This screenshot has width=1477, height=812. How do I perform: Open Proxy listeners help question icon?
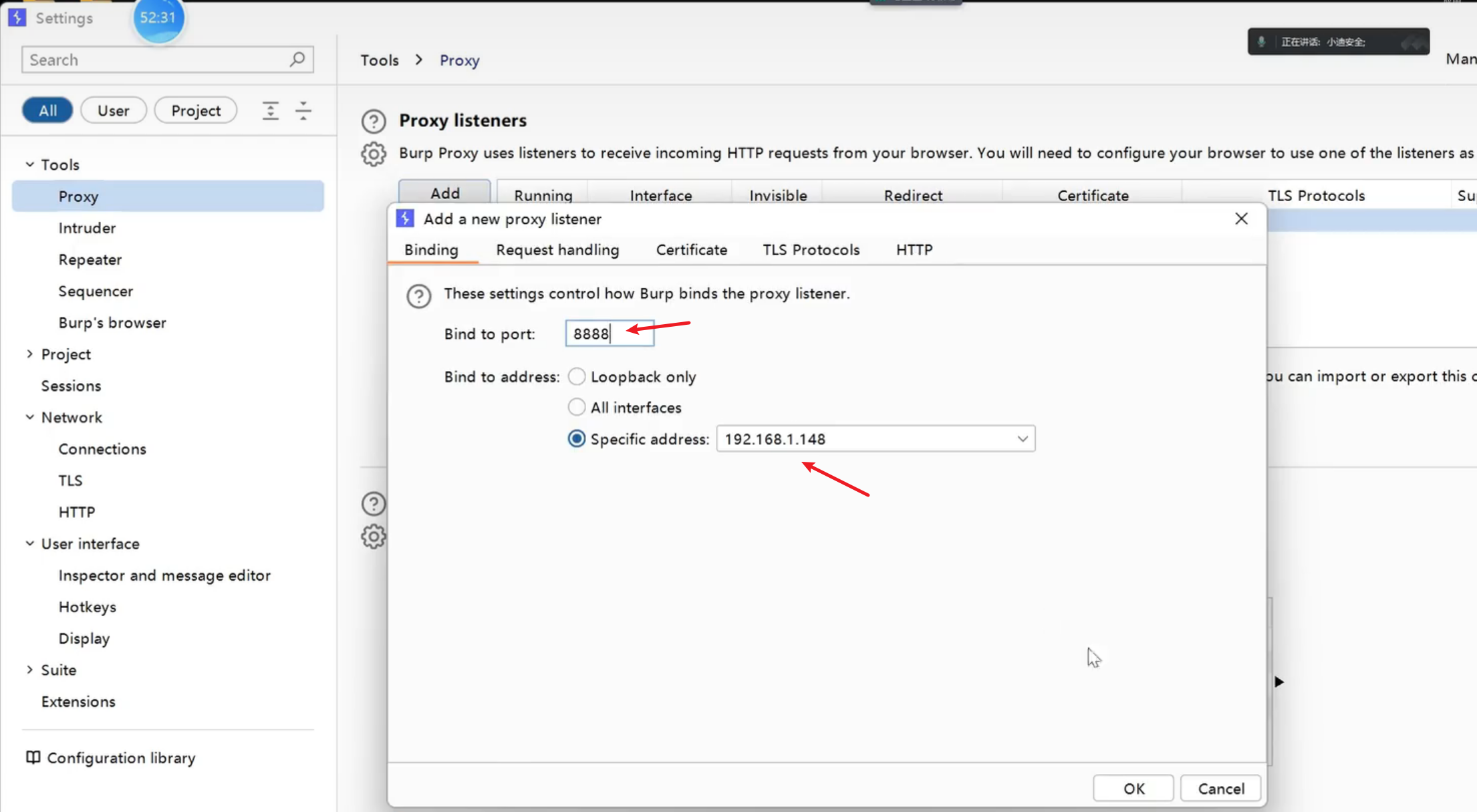point(374,121)
